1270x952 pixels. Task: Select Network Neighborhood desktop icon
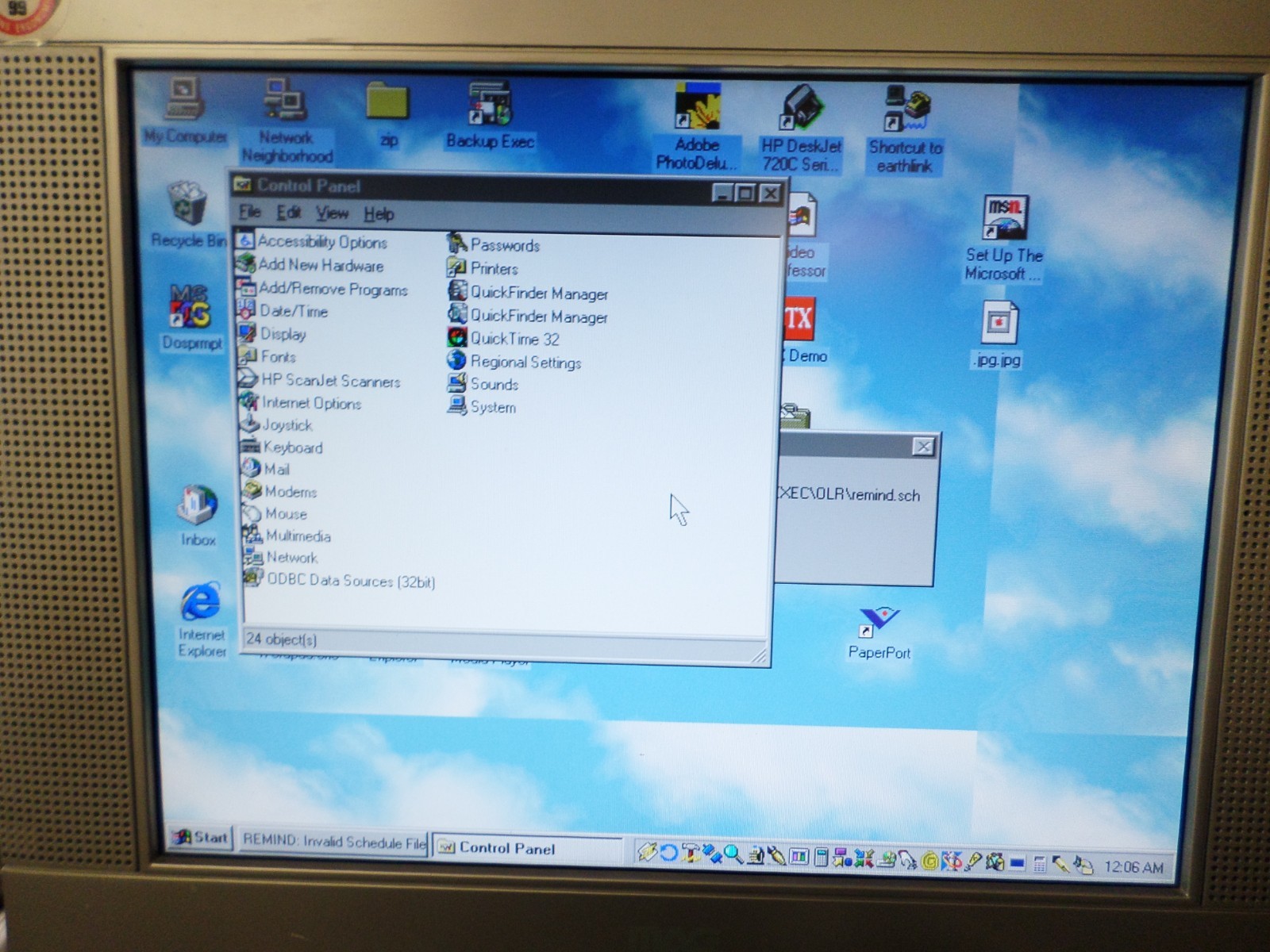(287, 121)
